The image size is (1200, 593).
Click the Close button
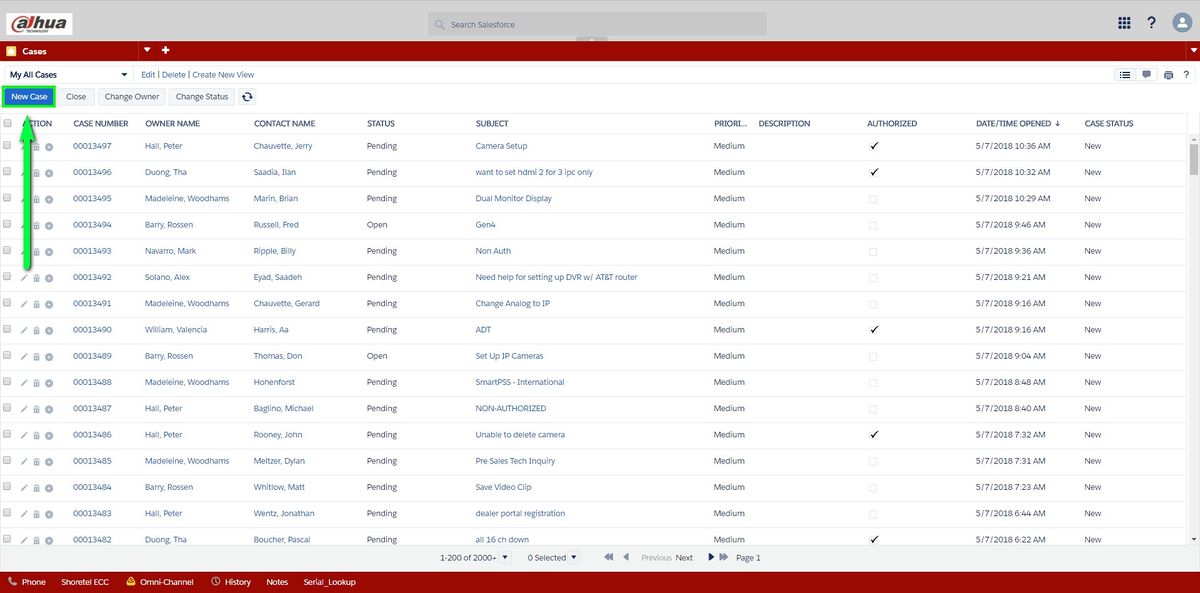pyautogui.click(x=76, y=97)
